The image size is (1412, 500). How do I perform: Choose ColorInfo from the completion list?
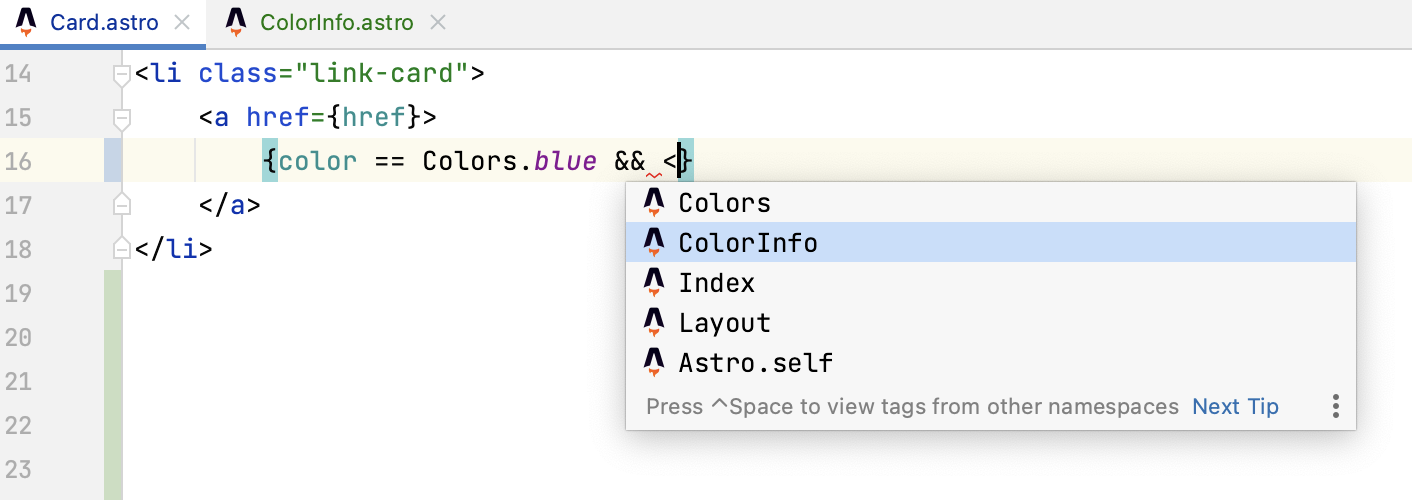coord(748,243)
